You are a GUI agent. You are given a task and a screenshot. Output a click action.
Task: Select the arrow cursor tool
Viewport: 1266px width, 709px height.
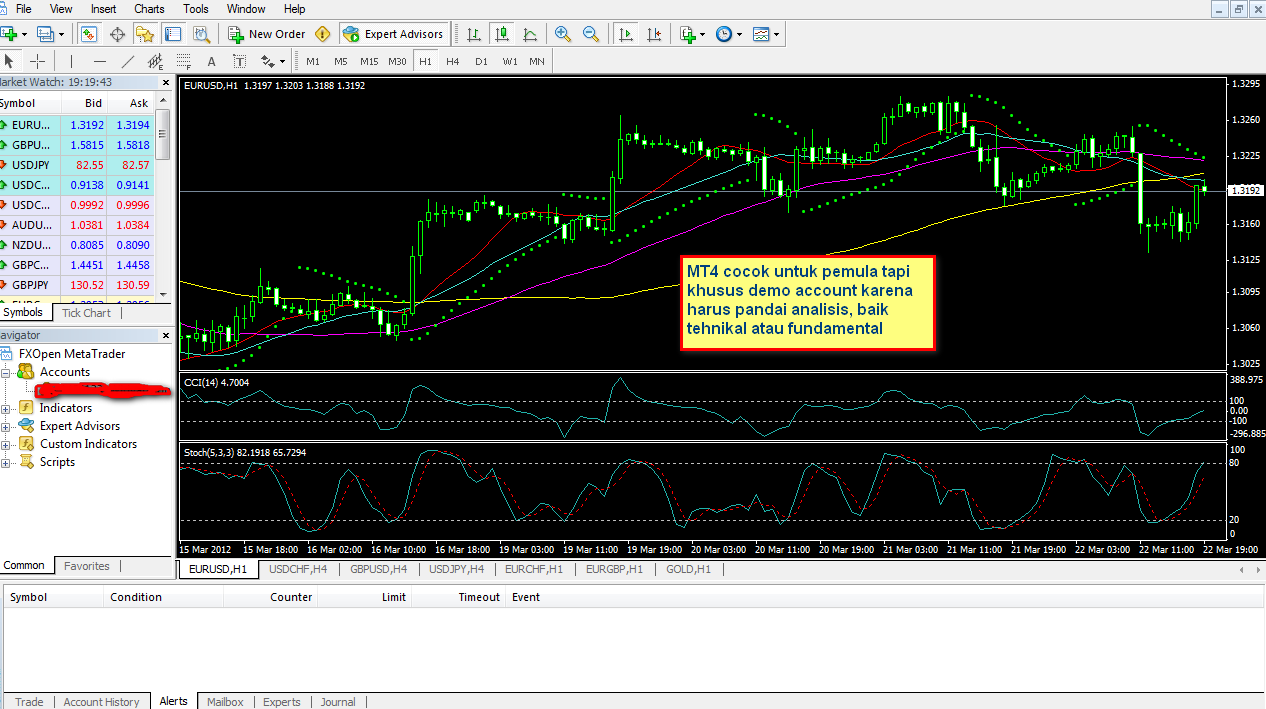9,61
